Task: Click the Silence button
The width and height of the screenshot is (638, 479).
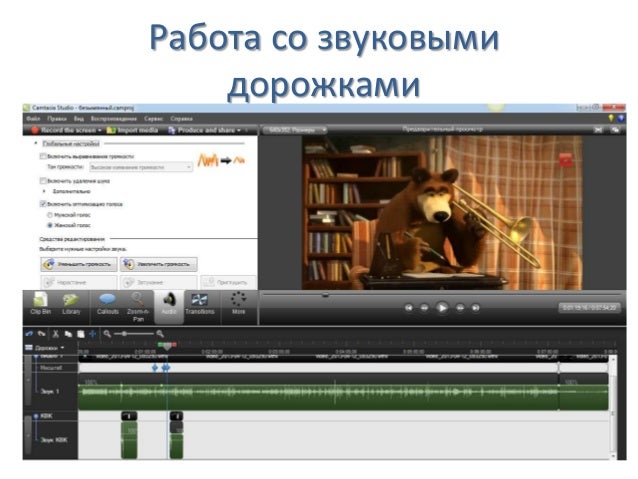Action: point(228,282)
